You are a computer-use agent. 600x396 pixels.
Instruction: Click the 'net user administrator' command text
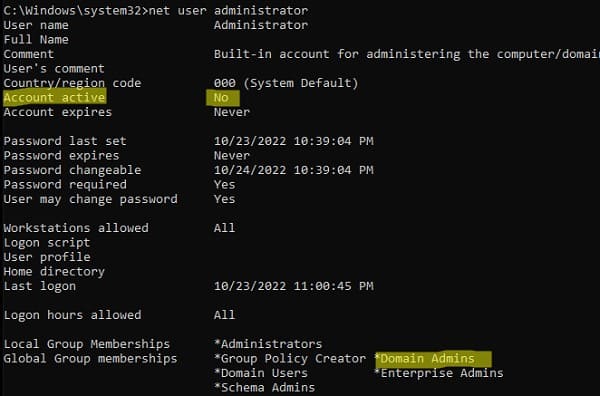pyautogui.click(x=228, y=10)
